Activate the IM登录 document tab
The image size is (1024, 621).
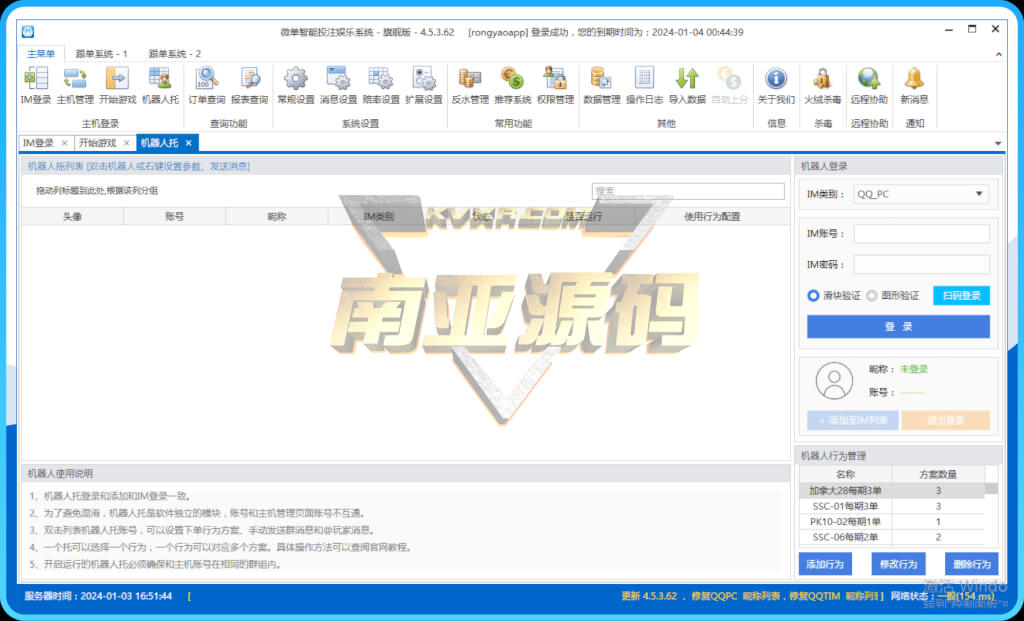point(39,143)
